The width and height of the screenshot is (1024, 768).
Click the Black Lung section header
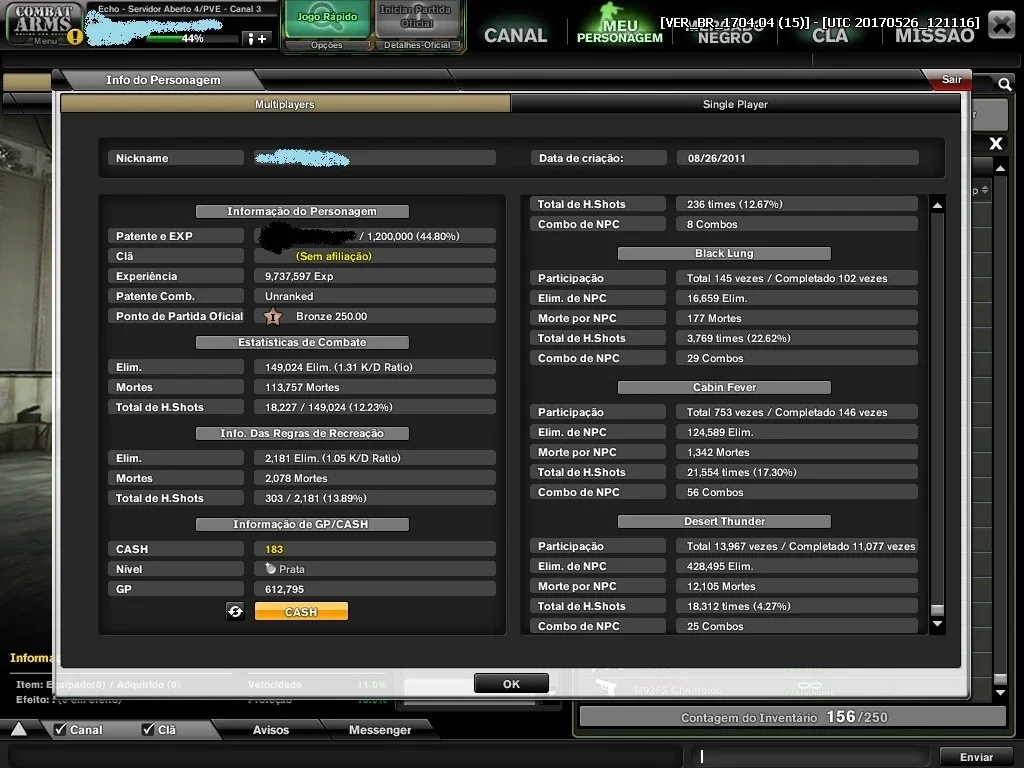click(724, 253)
